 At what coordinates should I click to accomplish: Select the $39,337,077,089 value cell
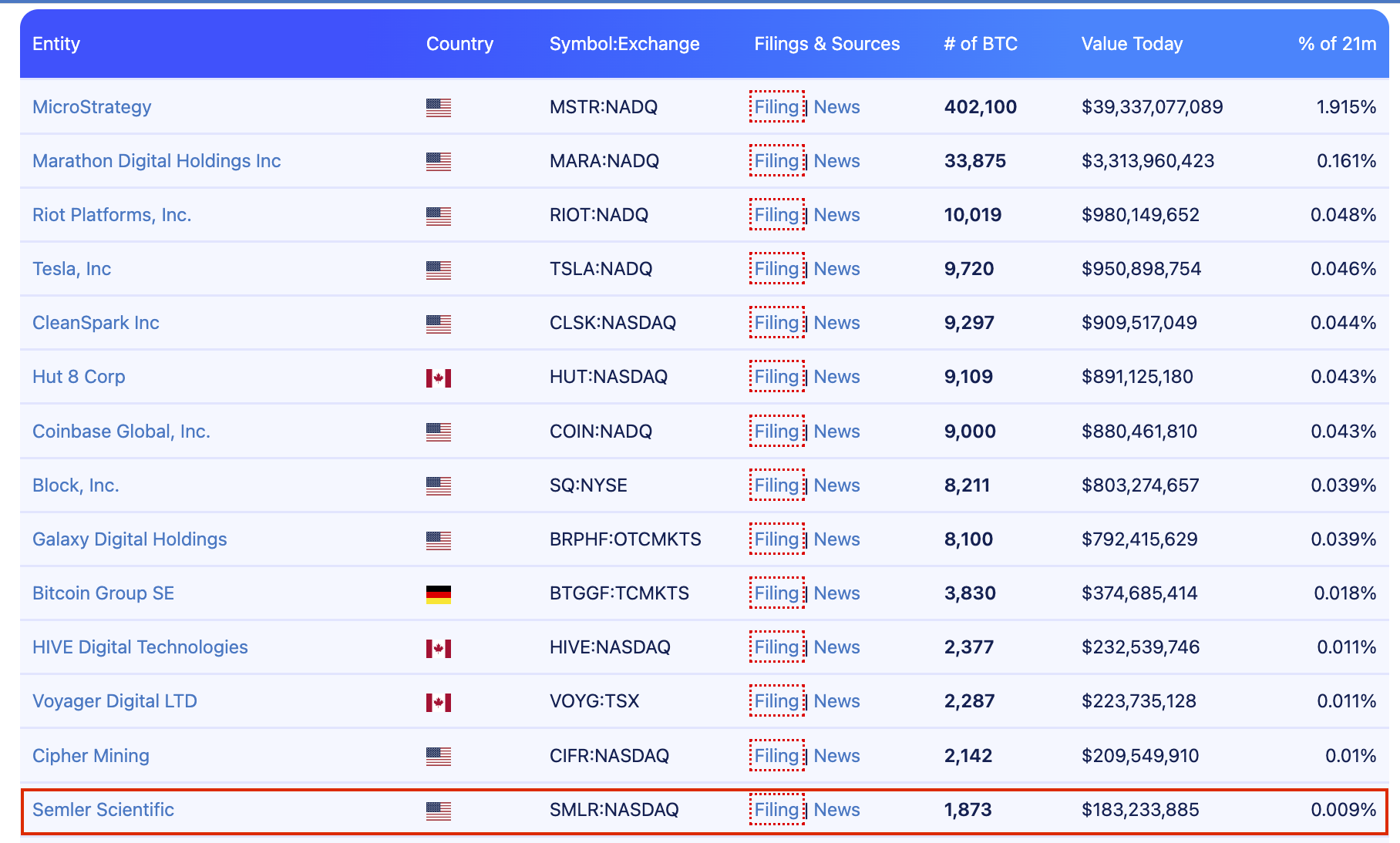pyautogui.click(x=1153, y=107)
